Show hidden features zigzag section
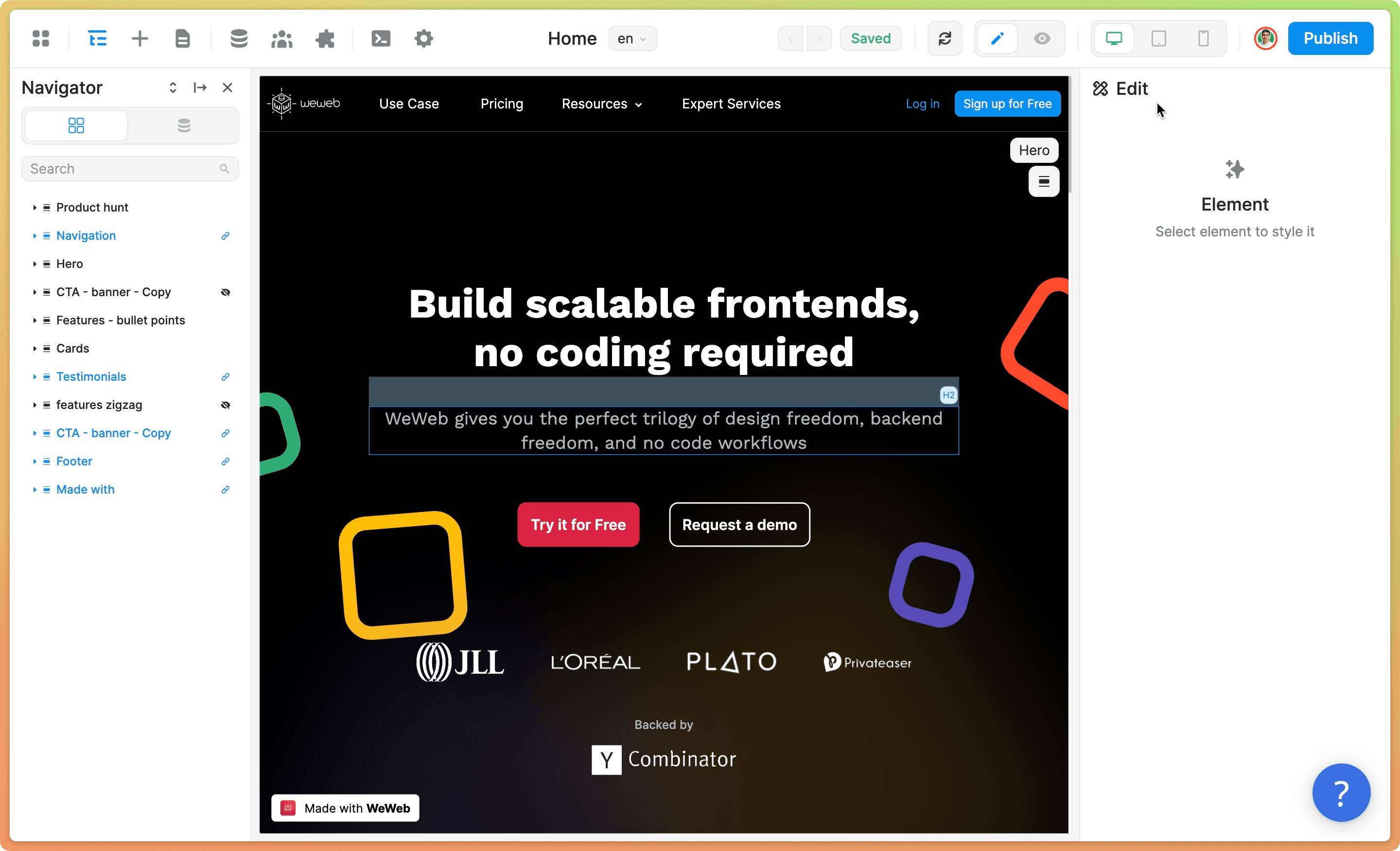 pyautogui.click(x=226, y=405)
